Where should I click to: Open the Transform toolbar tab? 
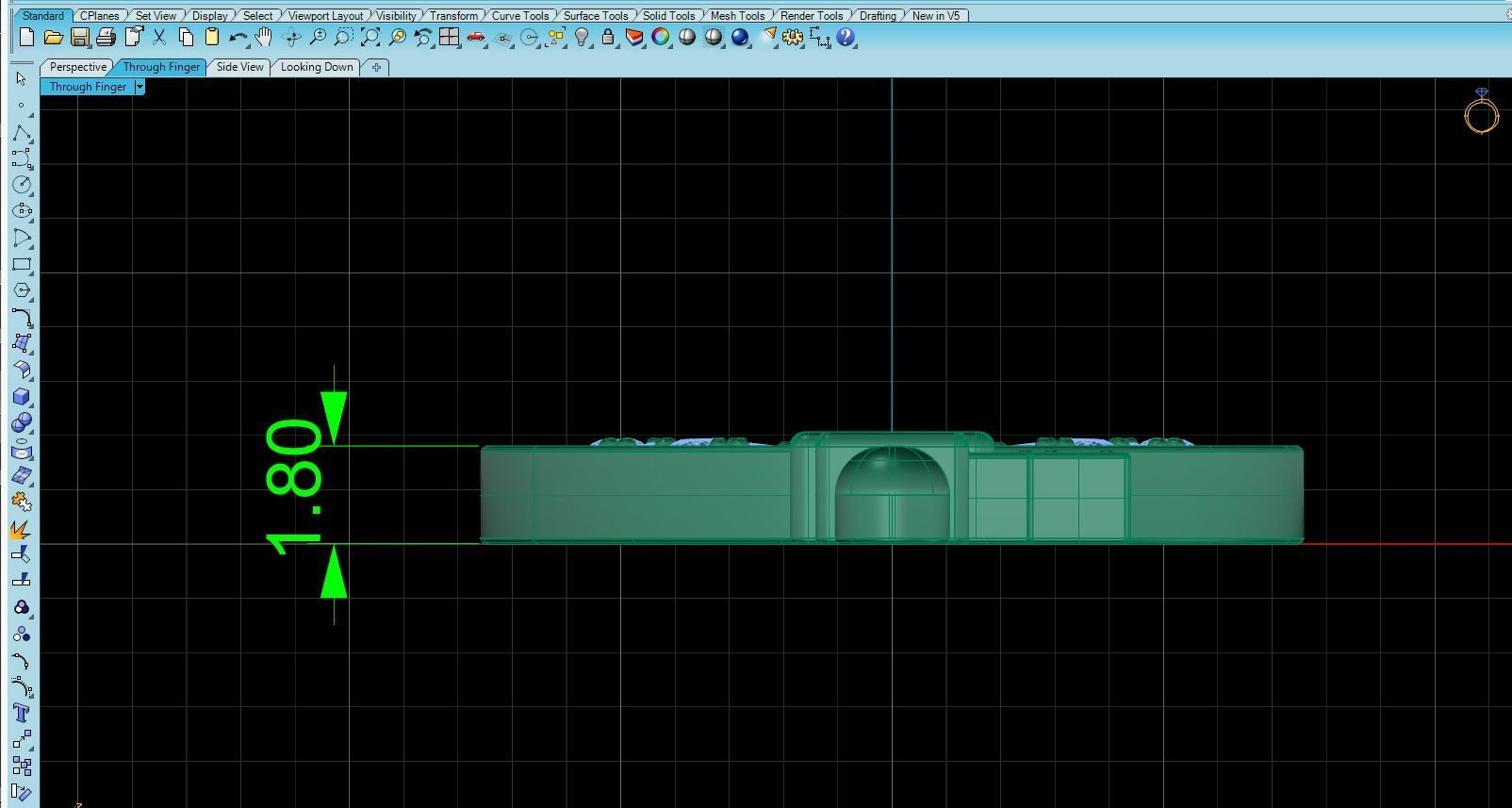click(x=453, y=15)
